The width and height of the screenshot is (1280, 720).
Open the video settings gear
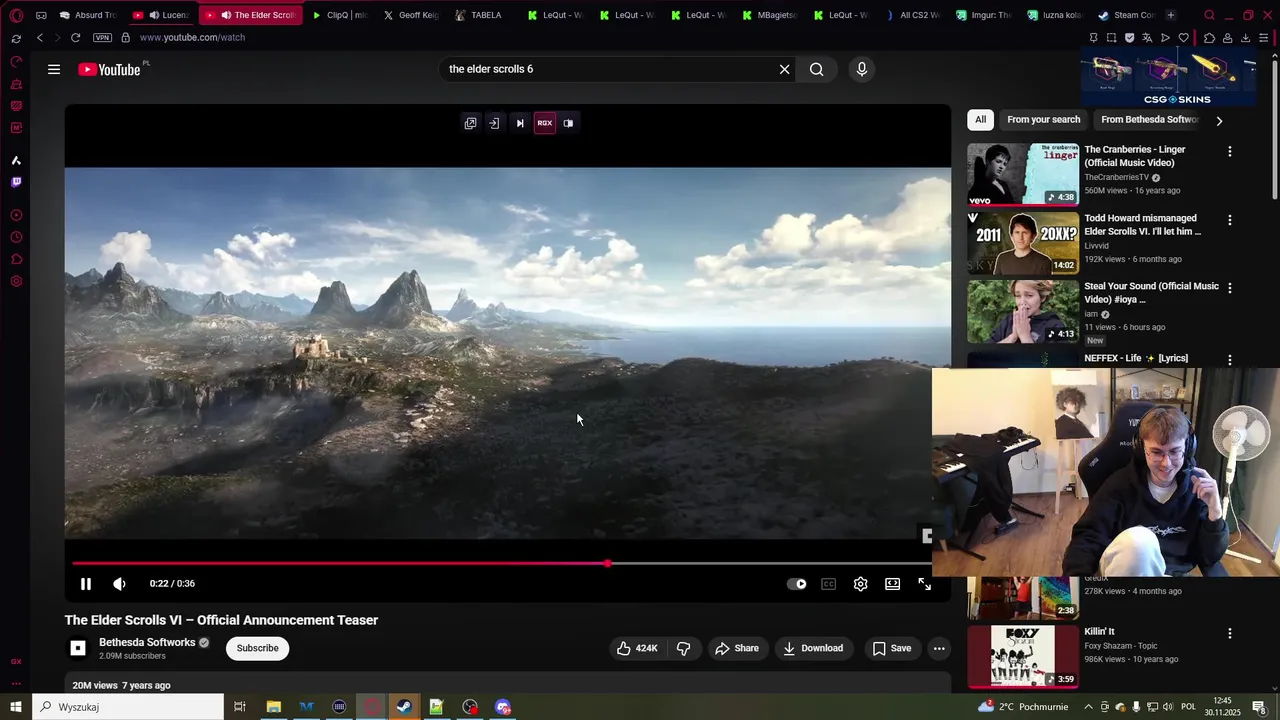[x=860, y=584]
